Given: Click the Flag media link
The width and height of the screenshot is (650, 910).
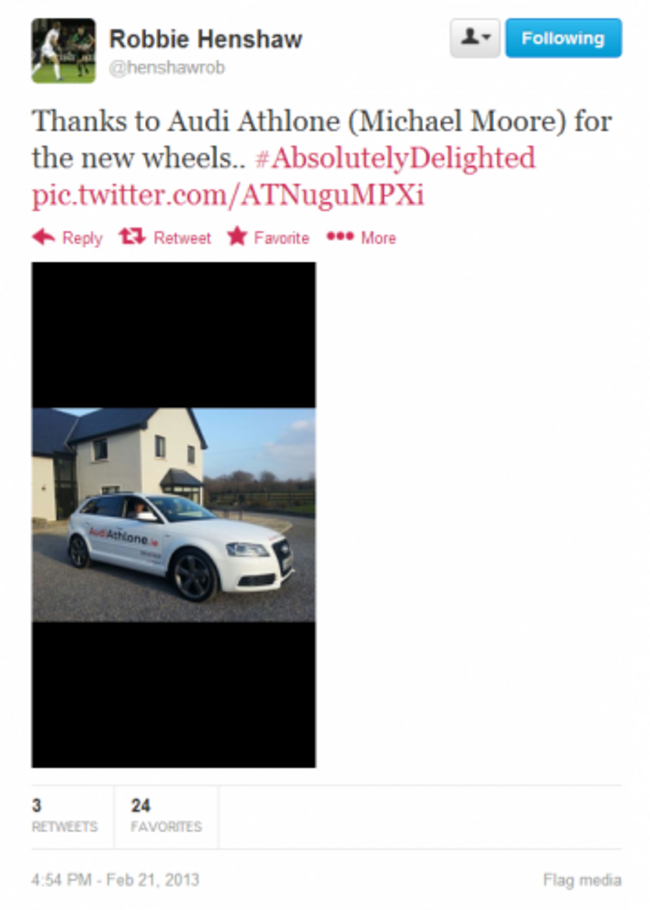Looking at the screenshot, I should pos(582,880).
